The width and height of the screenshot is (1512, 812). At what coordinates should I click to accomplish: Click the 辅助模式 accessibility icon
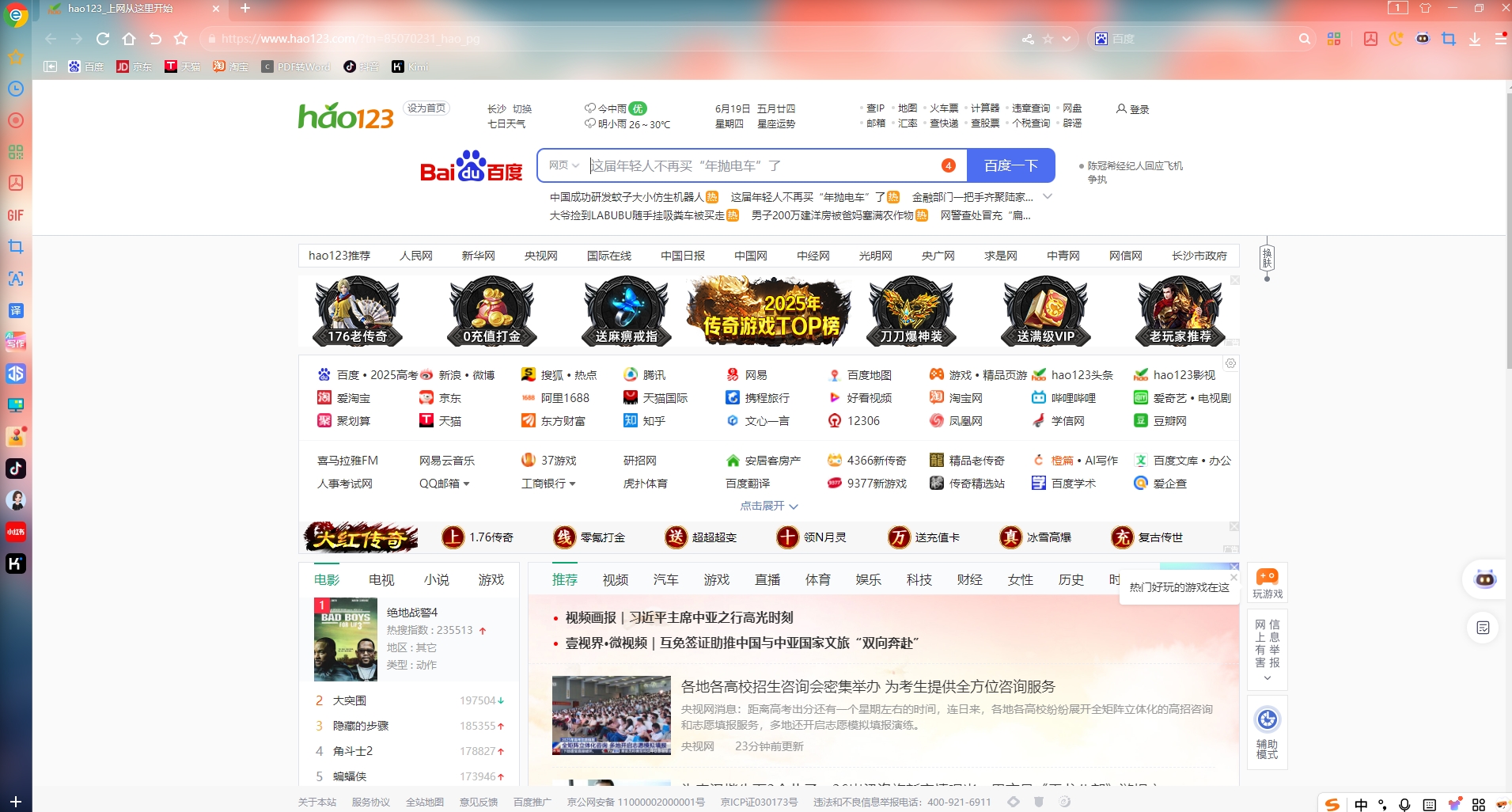(x=1268, y=731)
